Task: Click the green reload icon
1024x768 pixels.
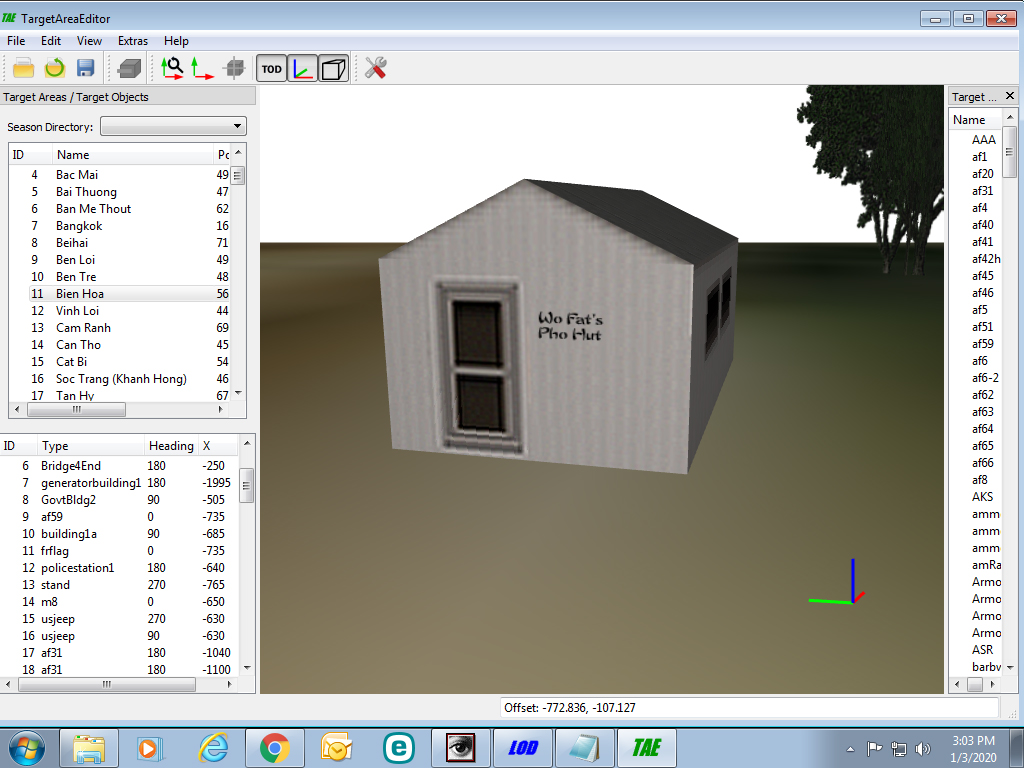Action: [55, 68]
